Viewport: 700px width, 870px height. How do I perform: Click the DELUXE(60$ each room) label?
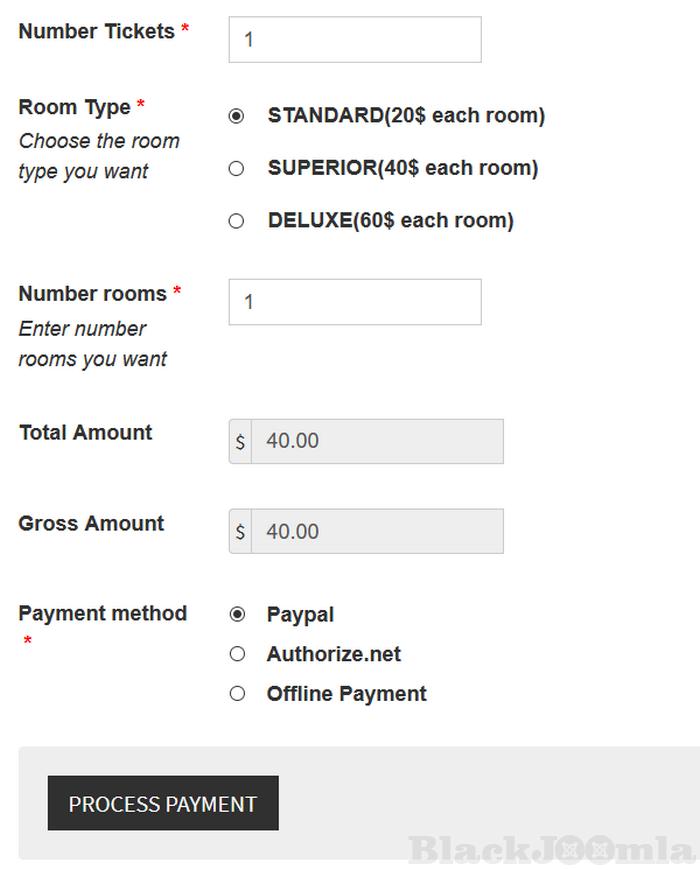coord(390,221)
